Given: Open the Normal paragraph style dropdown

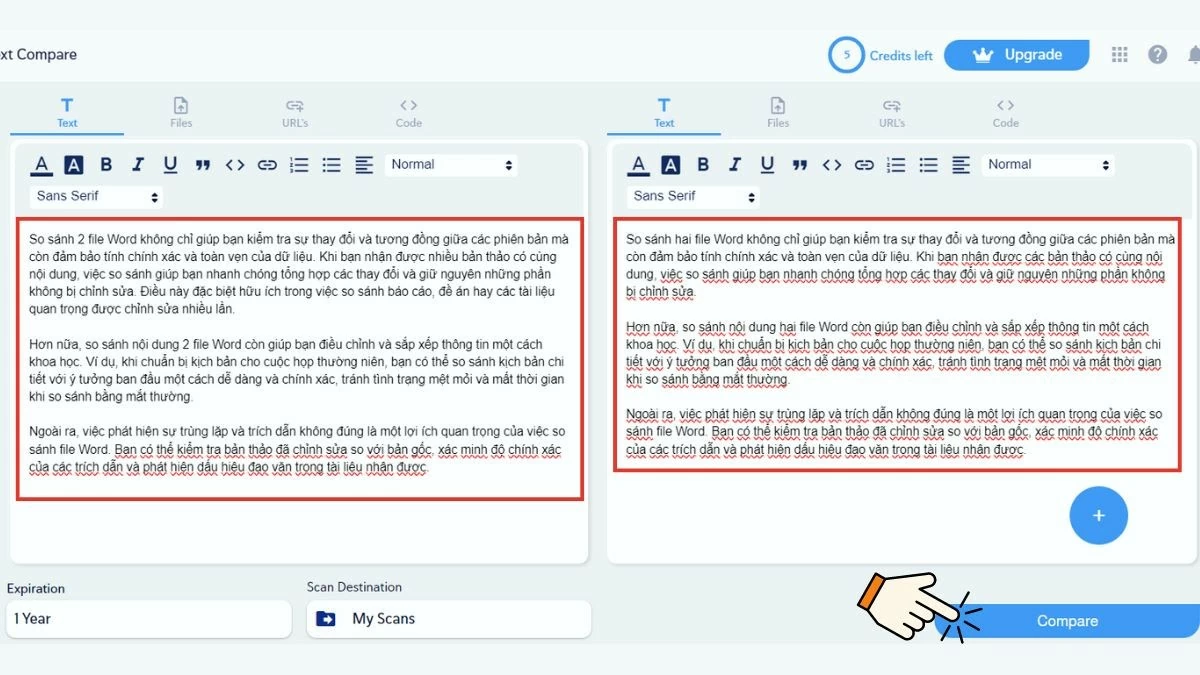Looking at the screenshot, I should 451,164.
